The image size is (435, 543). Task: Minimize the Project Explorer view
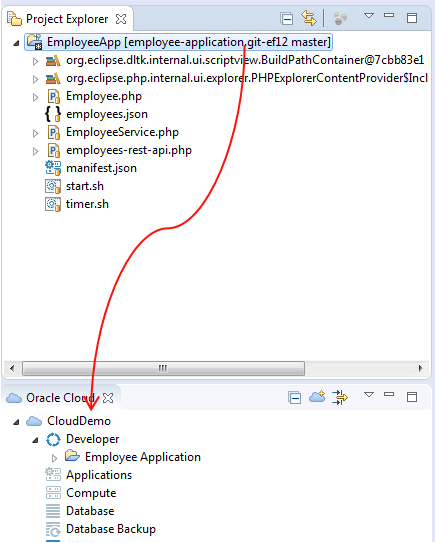pyautogui.click(x=389, y=15)
